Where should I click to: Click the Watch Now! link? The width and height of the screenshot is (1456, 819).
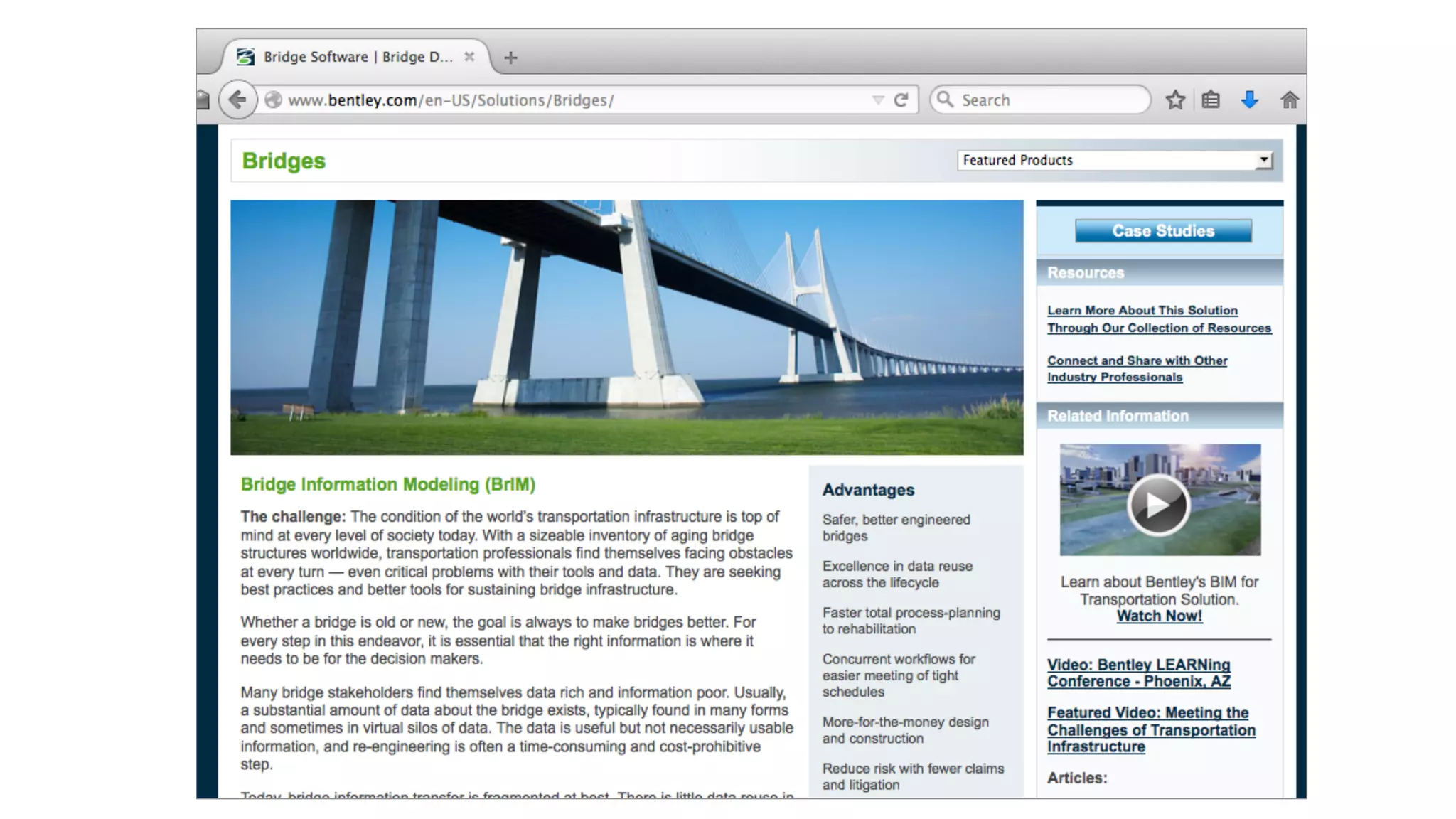1159,616
